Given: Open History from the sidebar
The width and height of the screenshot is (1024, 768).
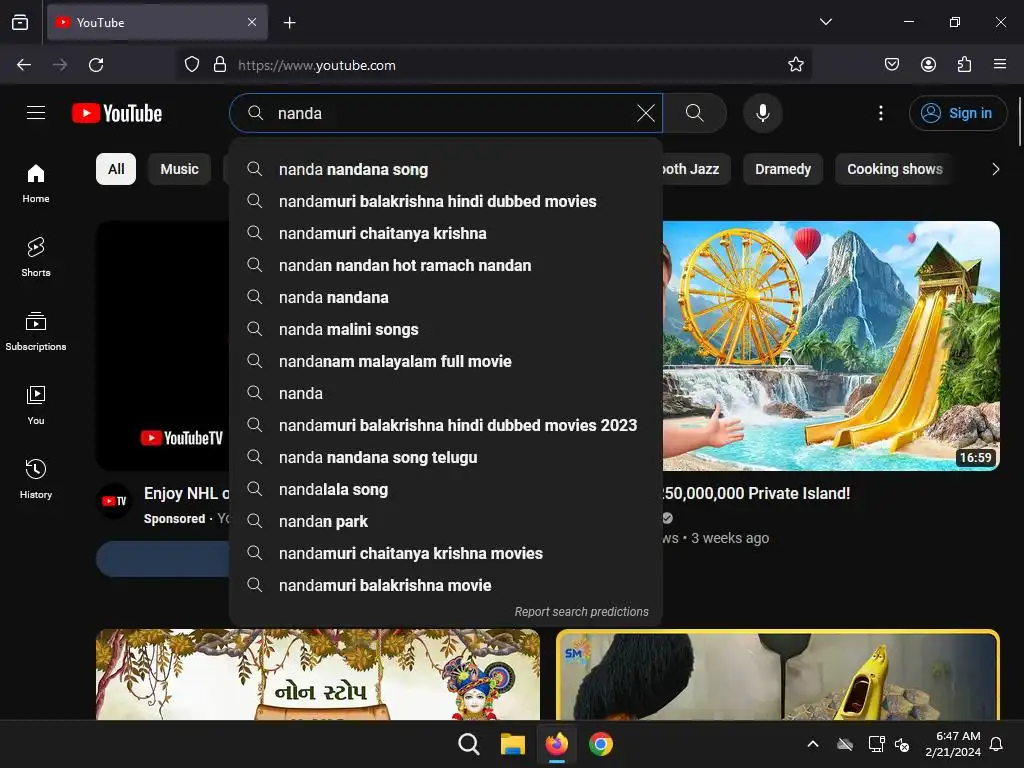Looking at the screenshot, I should [x=36, y=479].
